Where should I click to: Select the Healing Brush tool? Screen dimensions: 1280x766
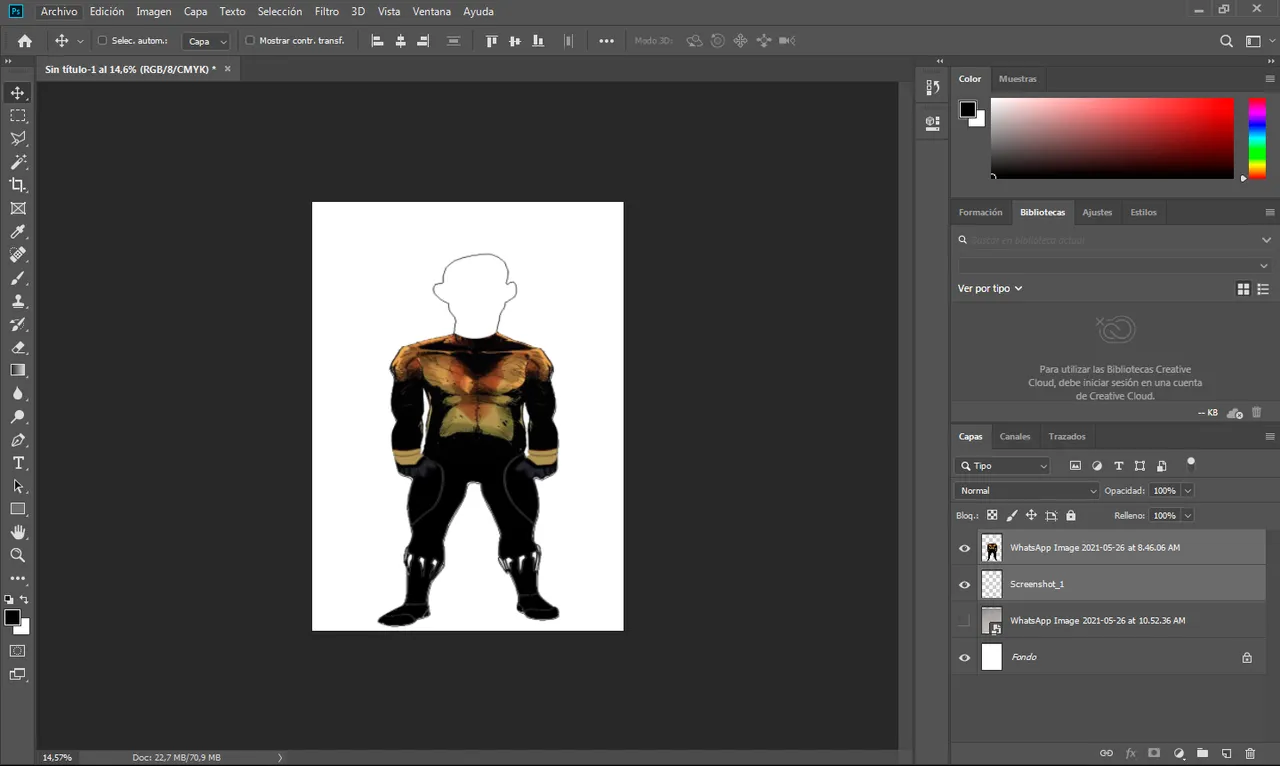pos(18,255)
